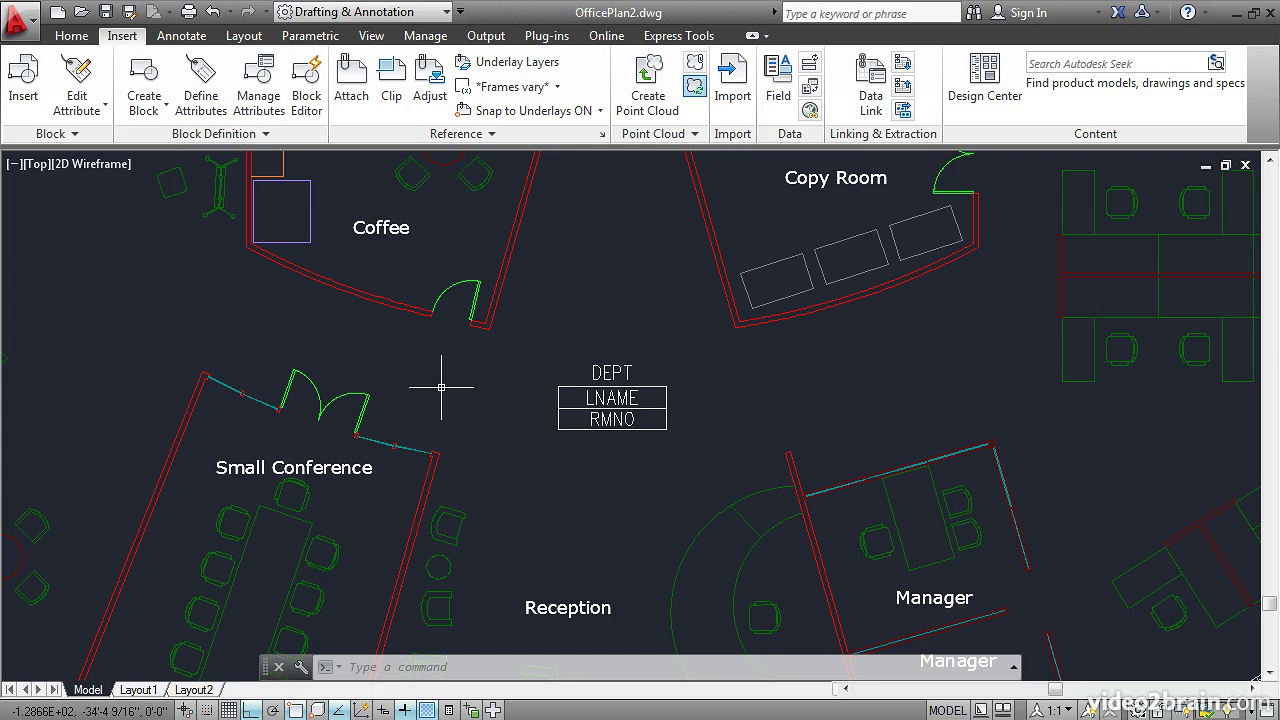The image size is (1280, 720).
Task: Click the keyword search input field
Action: click(870, 13)
